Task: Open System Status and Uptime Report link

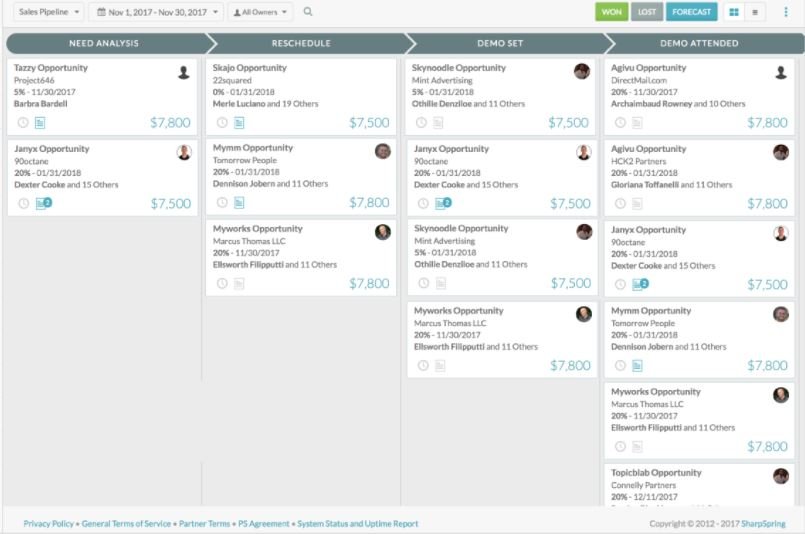Action: (x=358, y=524)
